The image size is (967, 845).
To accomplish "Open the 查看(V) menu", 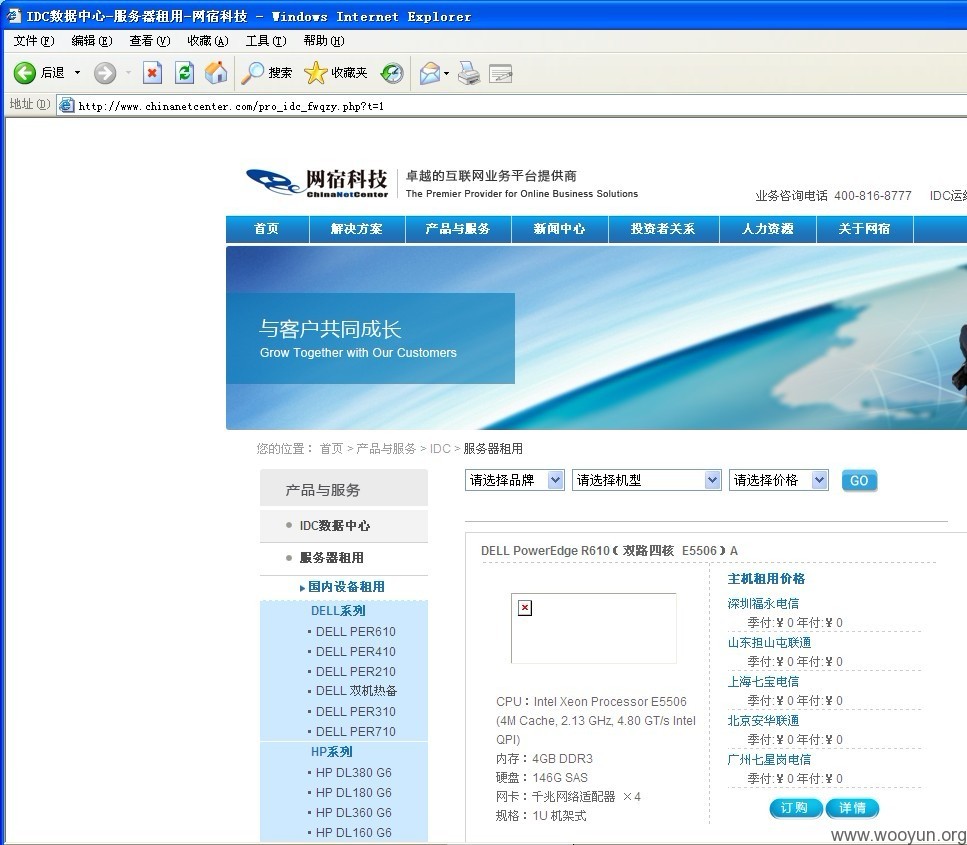I will 150,41.
